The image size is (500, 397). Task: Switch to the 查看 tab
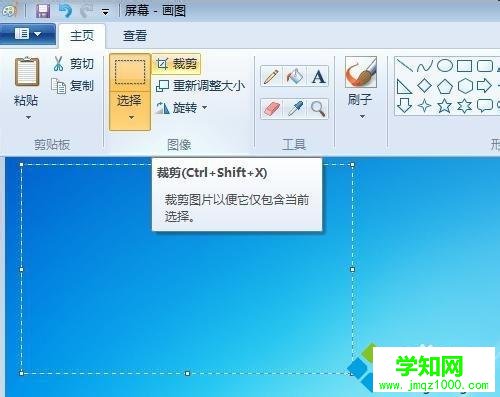[135, 36]
